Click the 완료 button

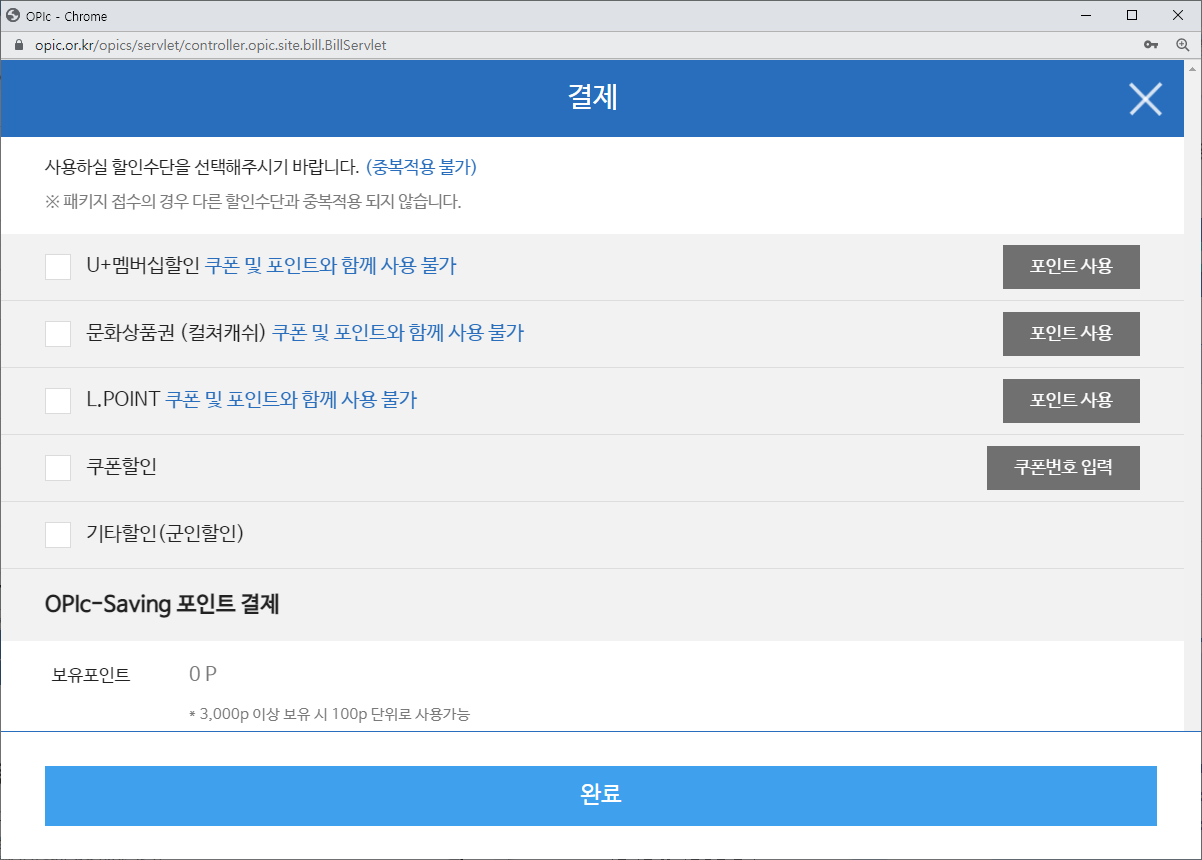601,795
